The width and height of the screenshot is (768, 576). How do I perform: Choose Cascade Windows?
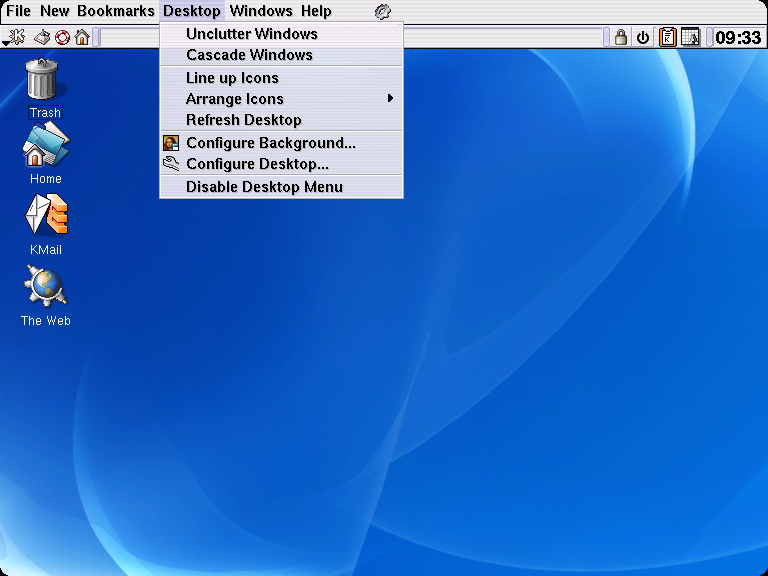pyautogui.click(x=282, y=55)
